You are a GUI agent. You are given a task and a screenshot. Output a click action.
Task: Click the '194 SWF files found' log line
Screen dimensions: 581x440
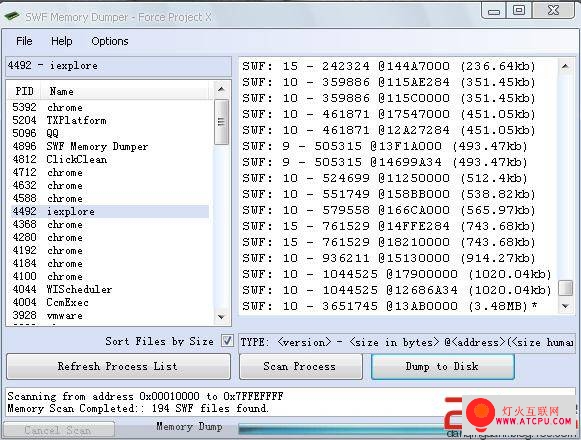click(x=138, y=408)
